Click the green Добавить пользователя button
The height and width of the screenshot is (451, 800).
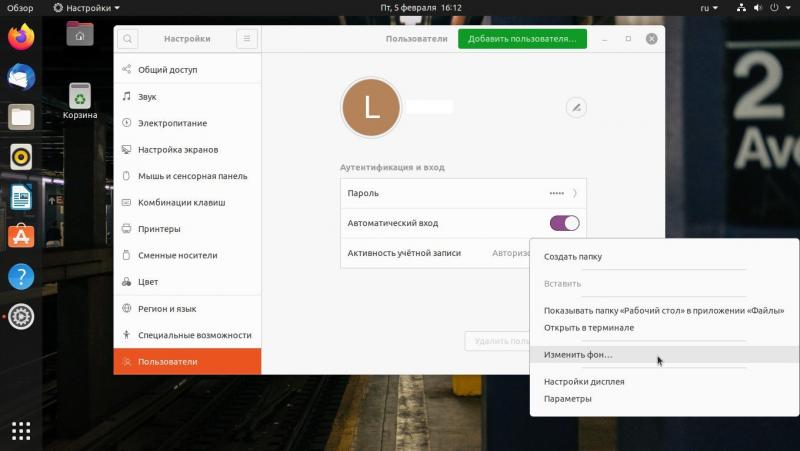coord(522,39)
